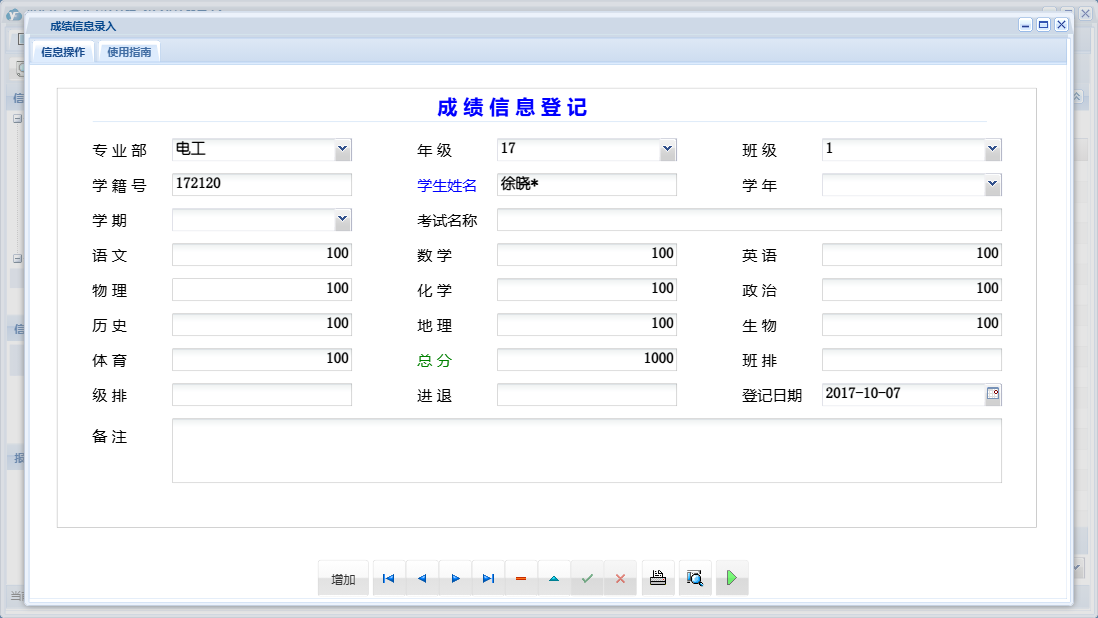
Task: Cancel changes with the red X icon
Action: pyautogui.click(x=619, y=578)
